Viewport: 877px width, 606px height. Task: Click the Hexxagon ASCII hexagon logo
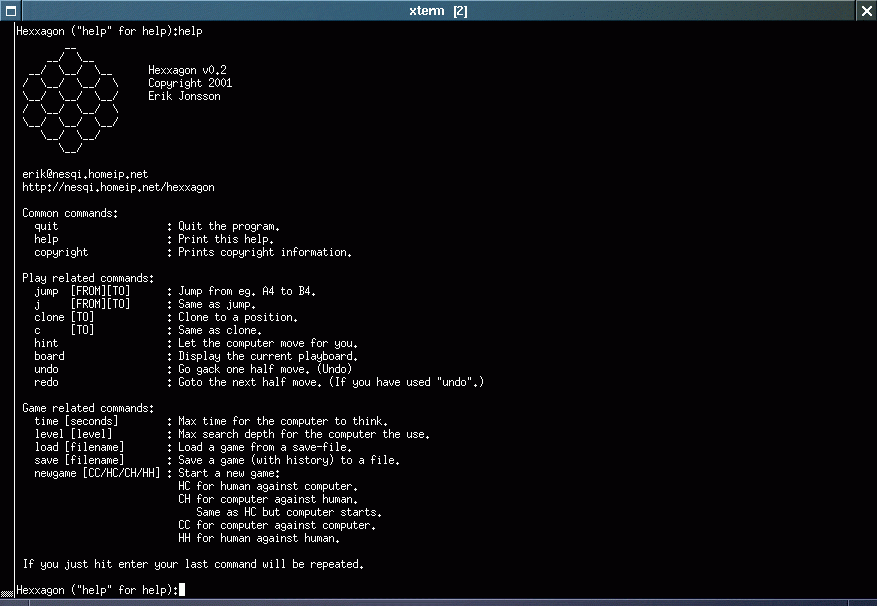tap(70, 101)
